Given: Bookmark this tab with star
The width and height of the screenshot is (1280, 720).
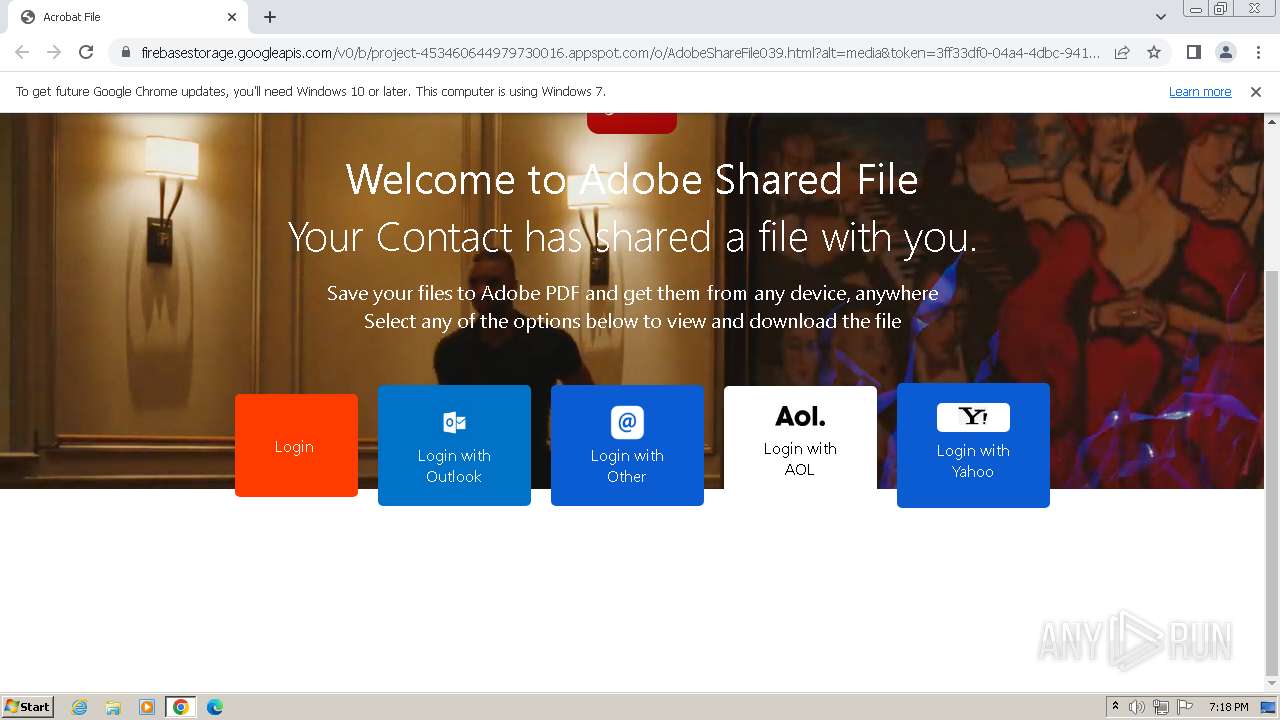Looking at the screenshot, I should [1154, 52].
